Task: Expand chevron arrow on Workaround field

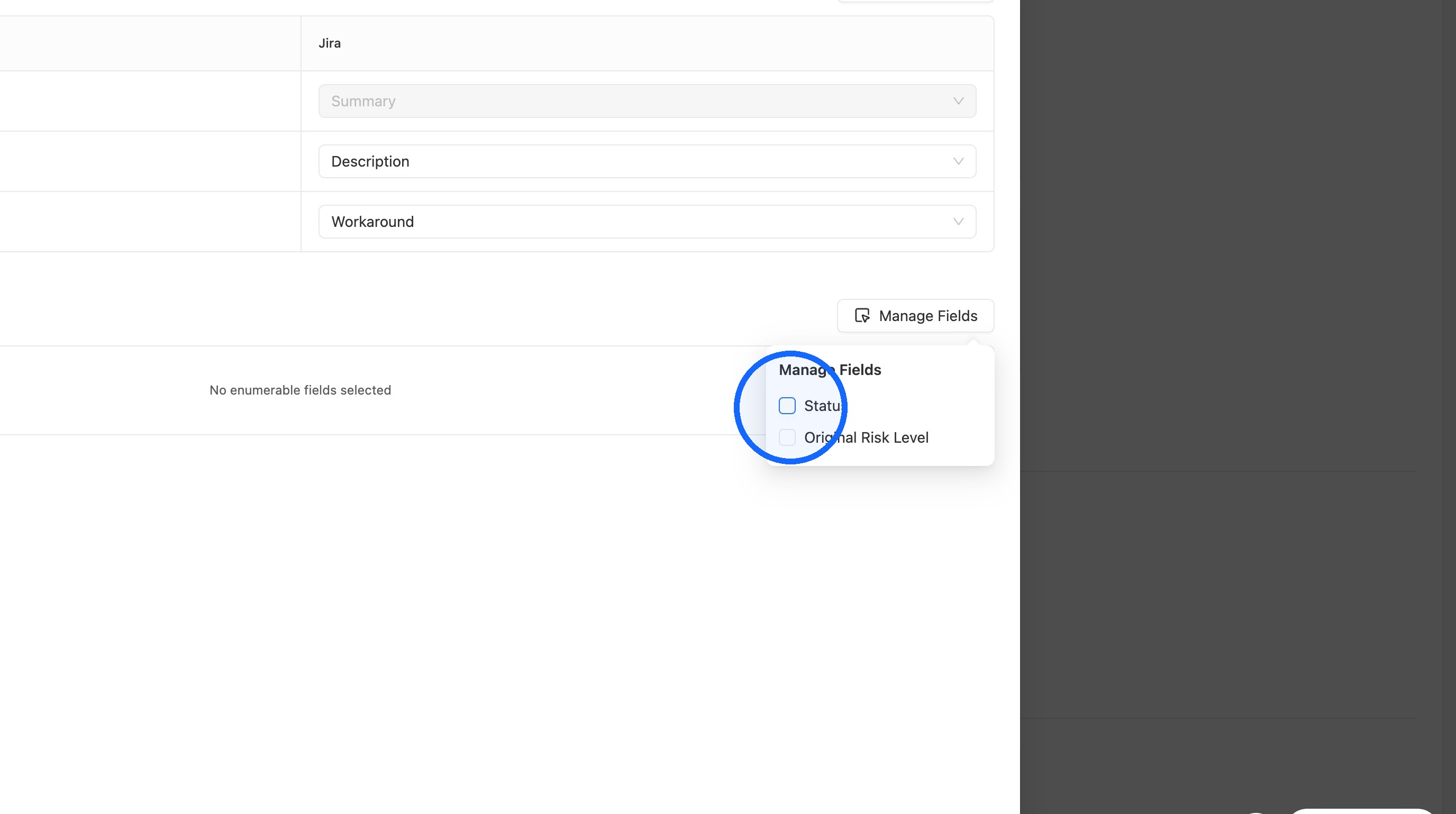Action: tap(958, 222)
